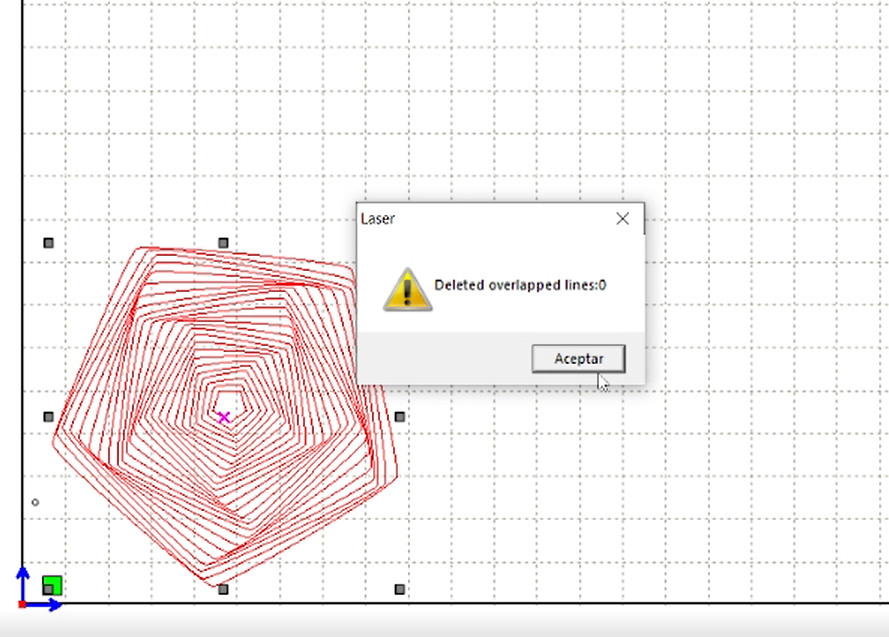Click the yellow warning triangle icon
Screen dimensions: 889x637
pyautogui.click(x=407, y=289)
